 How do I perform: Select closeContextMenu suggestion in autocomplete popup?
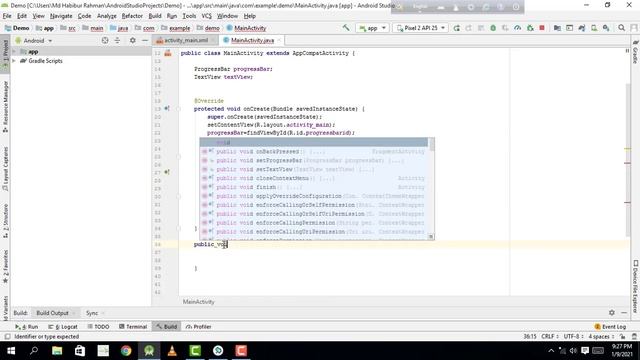pos(313,178)
